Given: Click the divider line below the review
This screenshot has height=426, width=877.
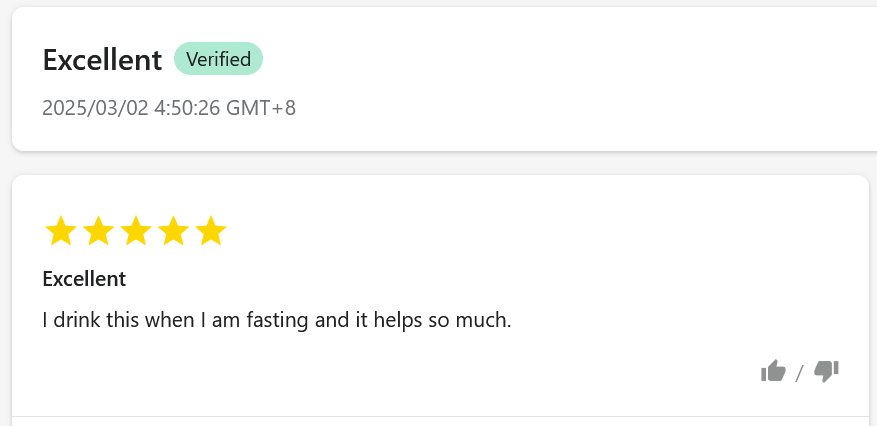Looking at the screenshot, I should tap(440, 416).
